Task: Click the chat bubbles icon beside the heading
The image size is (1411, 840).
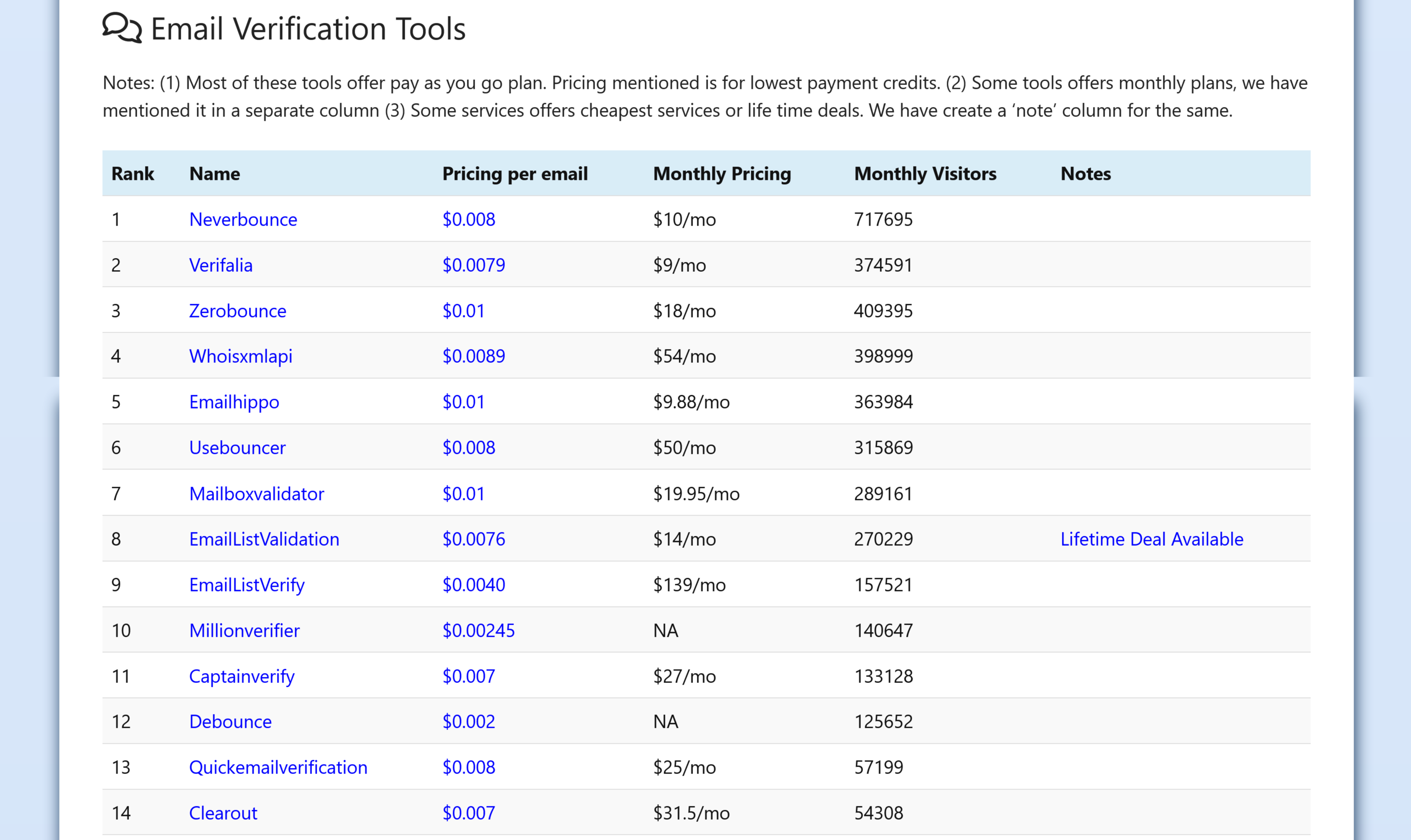Action: click(122, 28)
